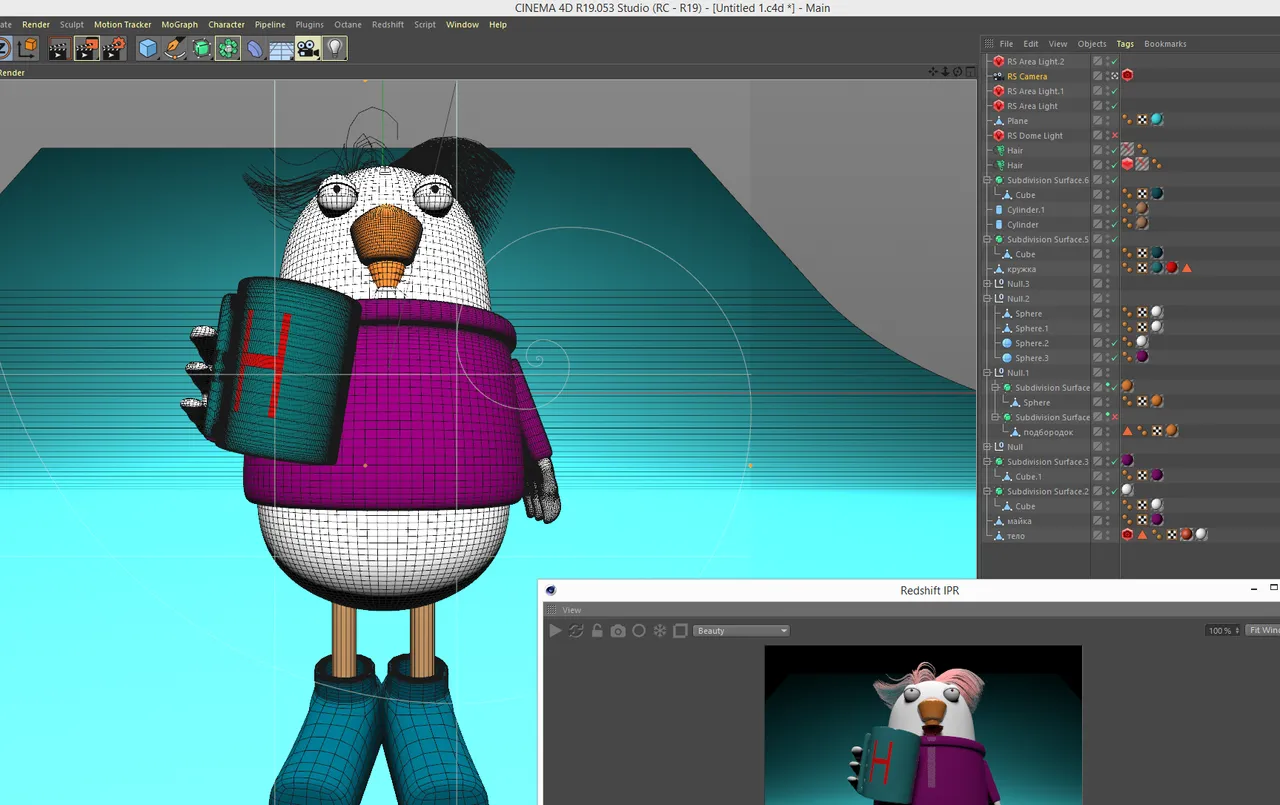This screenshot has height=805, width=1280.
Task: Collapse the Subdivision Surface.2 tree node
Action: pyautogui.click(x=987, y=491)
